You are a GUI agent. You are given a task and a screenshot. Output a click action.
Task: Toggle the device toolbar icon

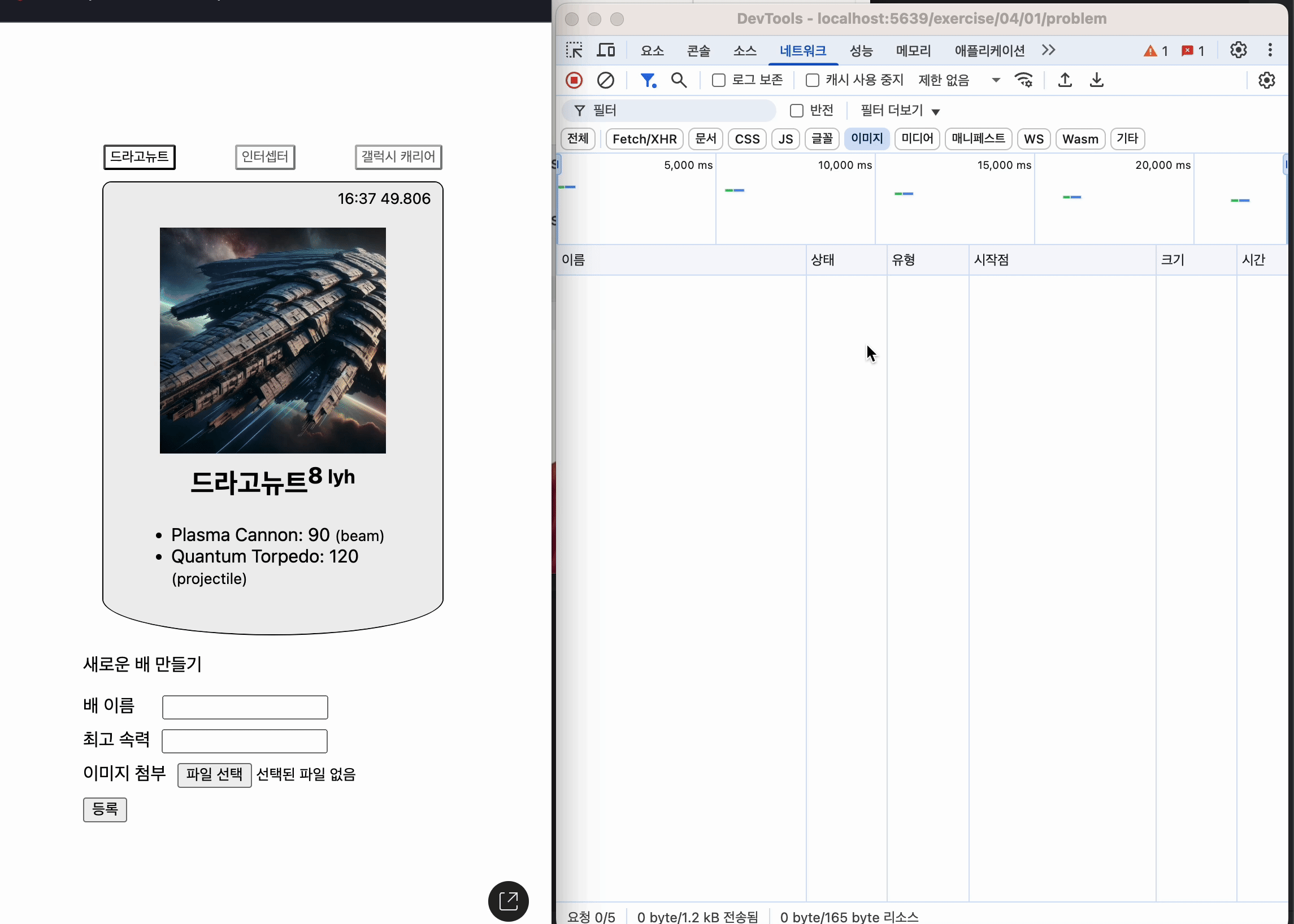click(x=606, y=50)
